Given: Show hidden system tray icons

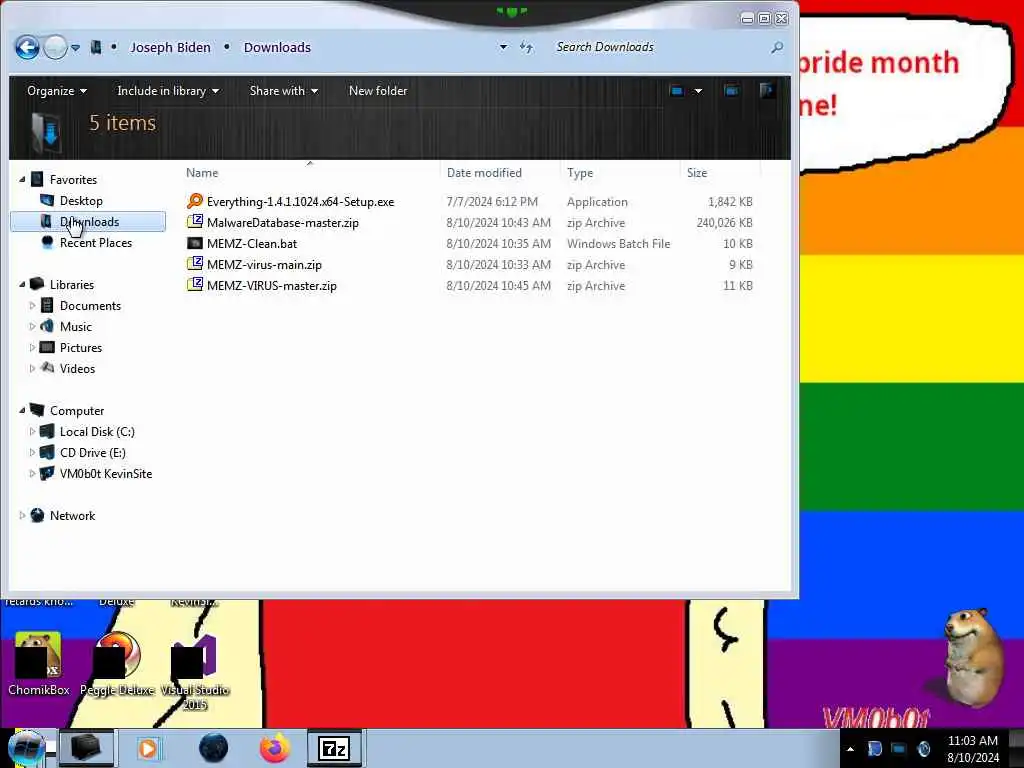Looking at the screenshot, I should point(850,749).
